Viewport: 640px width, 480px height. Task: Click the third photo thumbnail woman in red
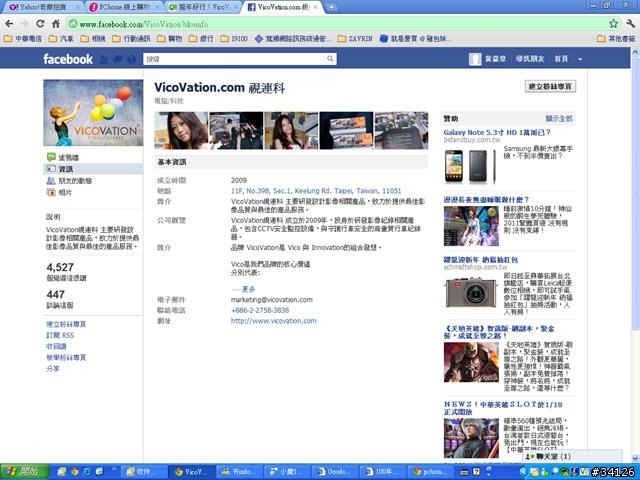(291, 131)
